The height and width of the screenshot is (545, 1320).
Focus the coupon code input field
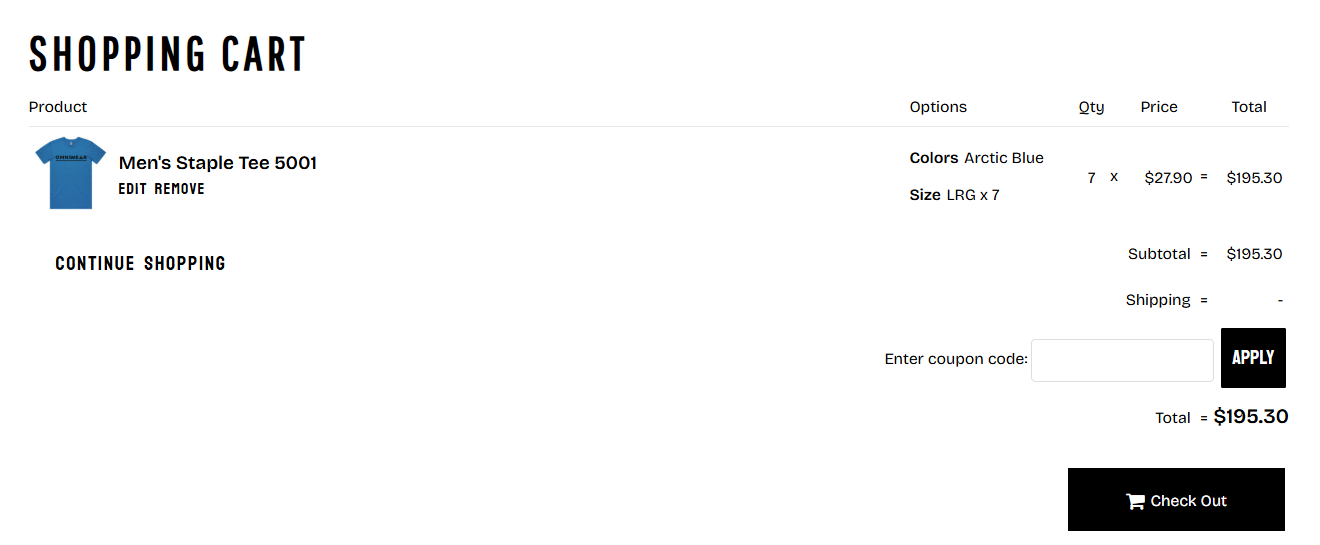[1121, 360]
